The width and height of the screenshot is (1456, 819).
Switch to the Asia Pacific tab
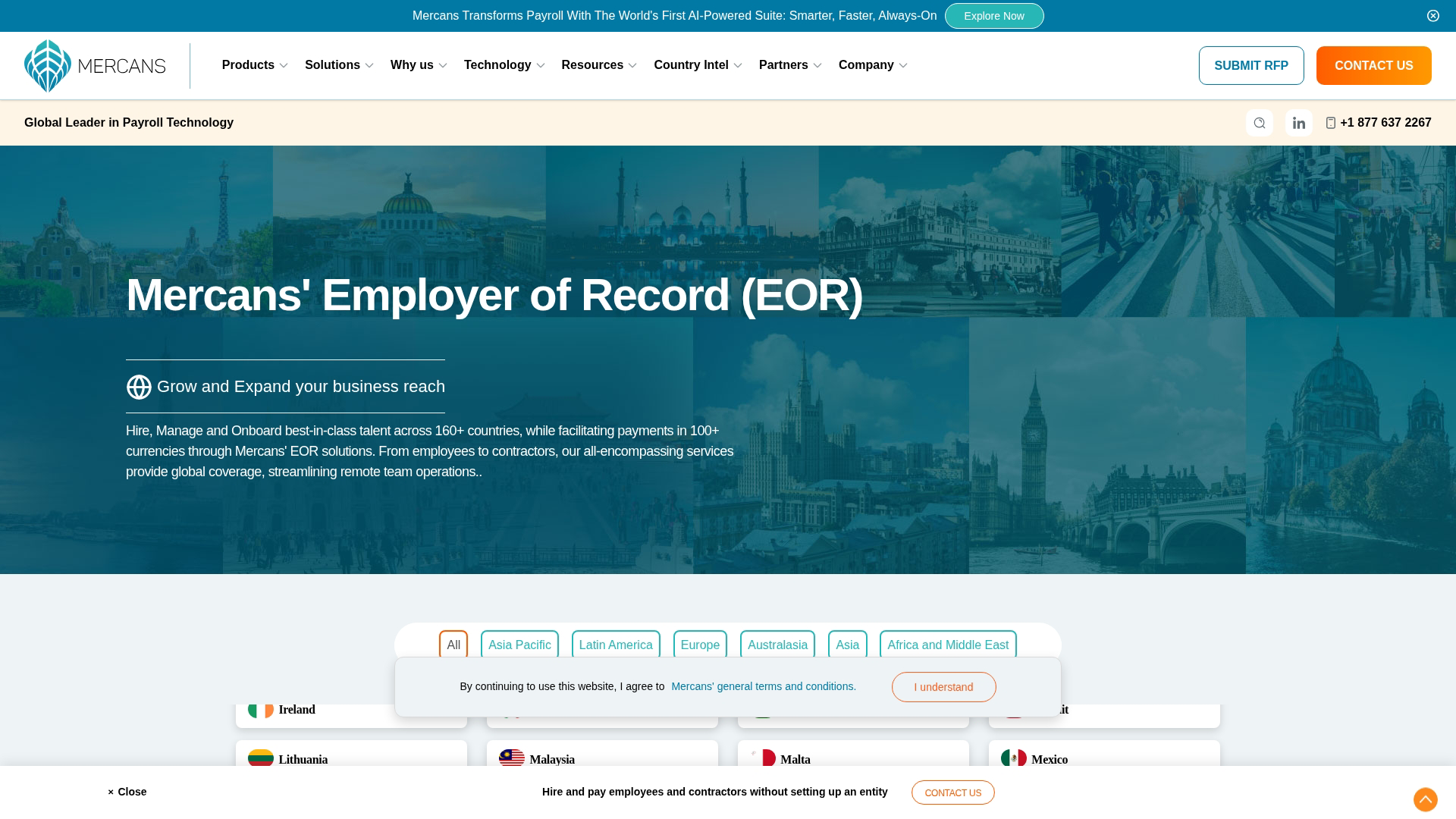519,645
